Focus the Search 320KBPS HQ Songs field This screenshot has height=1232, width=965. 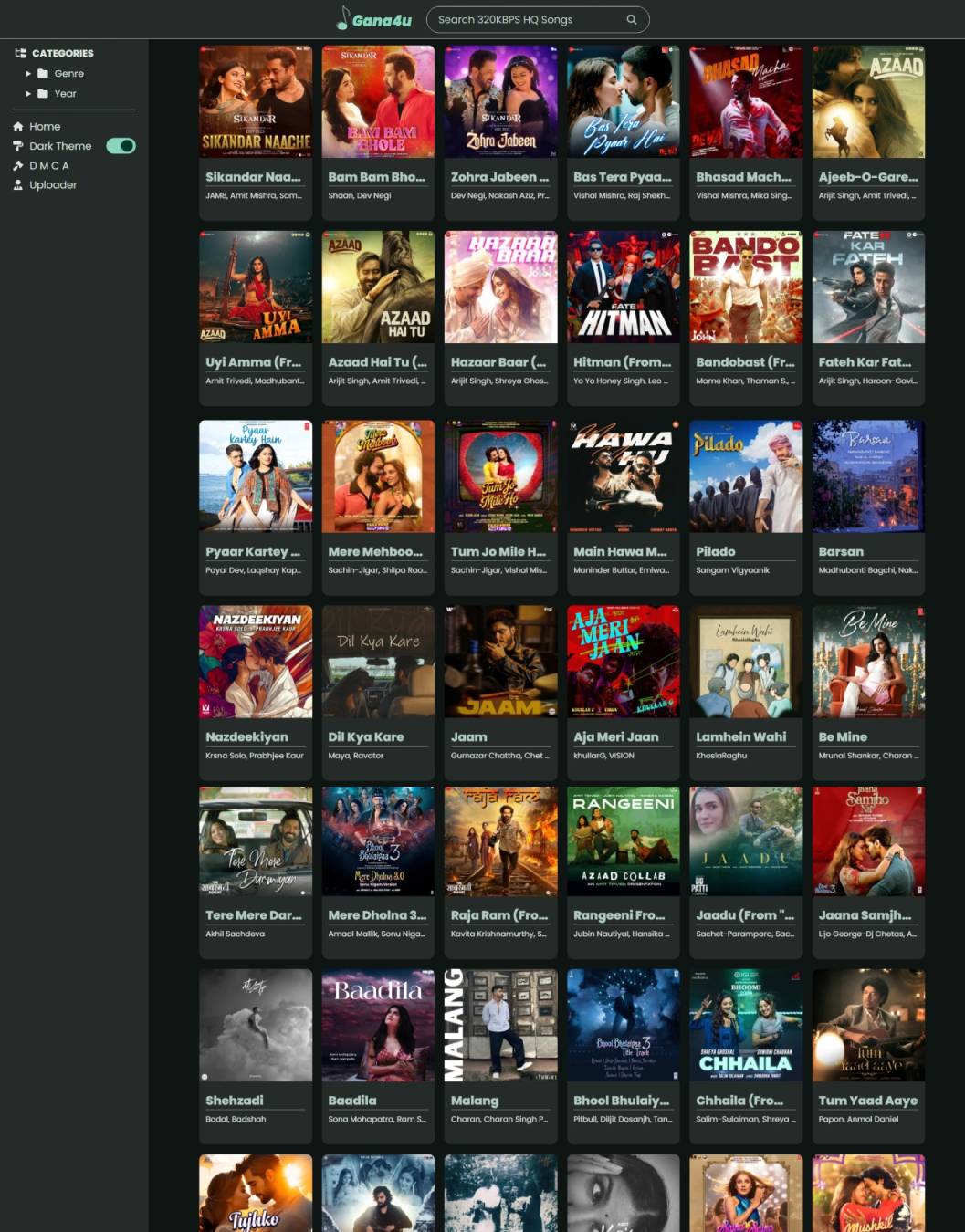pos(525,19)
